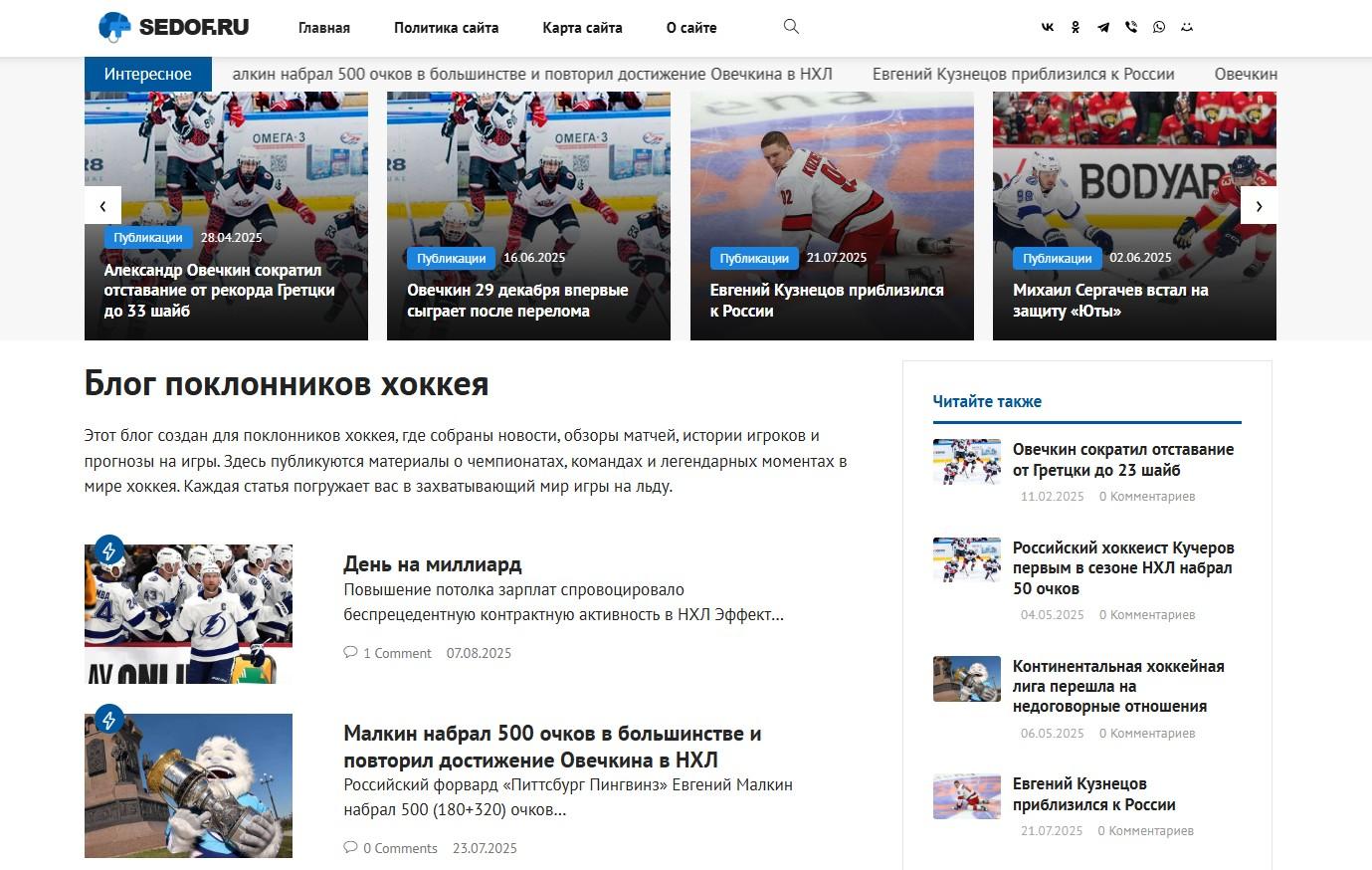
Task: Click the «Читайте также» sidebar heading
Action: (x=987, y=401)
